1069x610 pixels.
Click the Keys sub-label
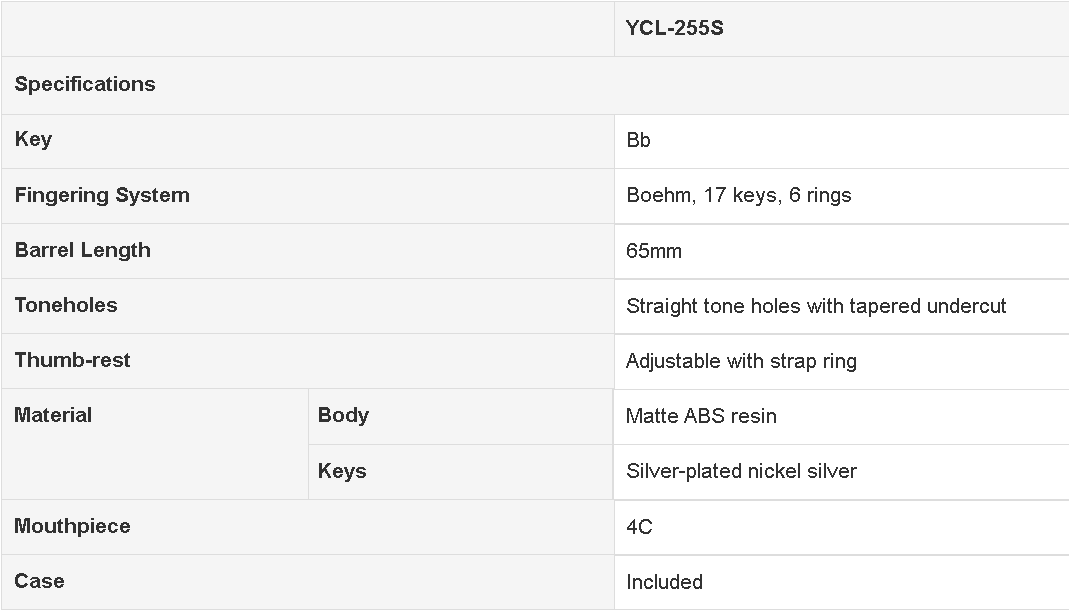(342, 472)
